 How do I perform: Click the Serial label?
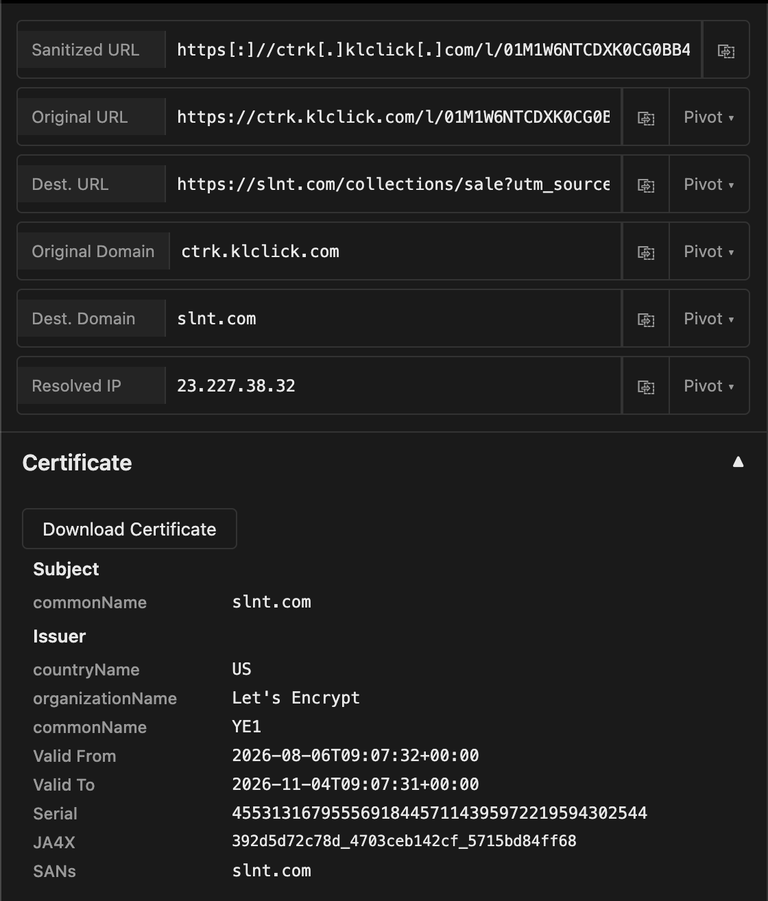click(55, 814)
